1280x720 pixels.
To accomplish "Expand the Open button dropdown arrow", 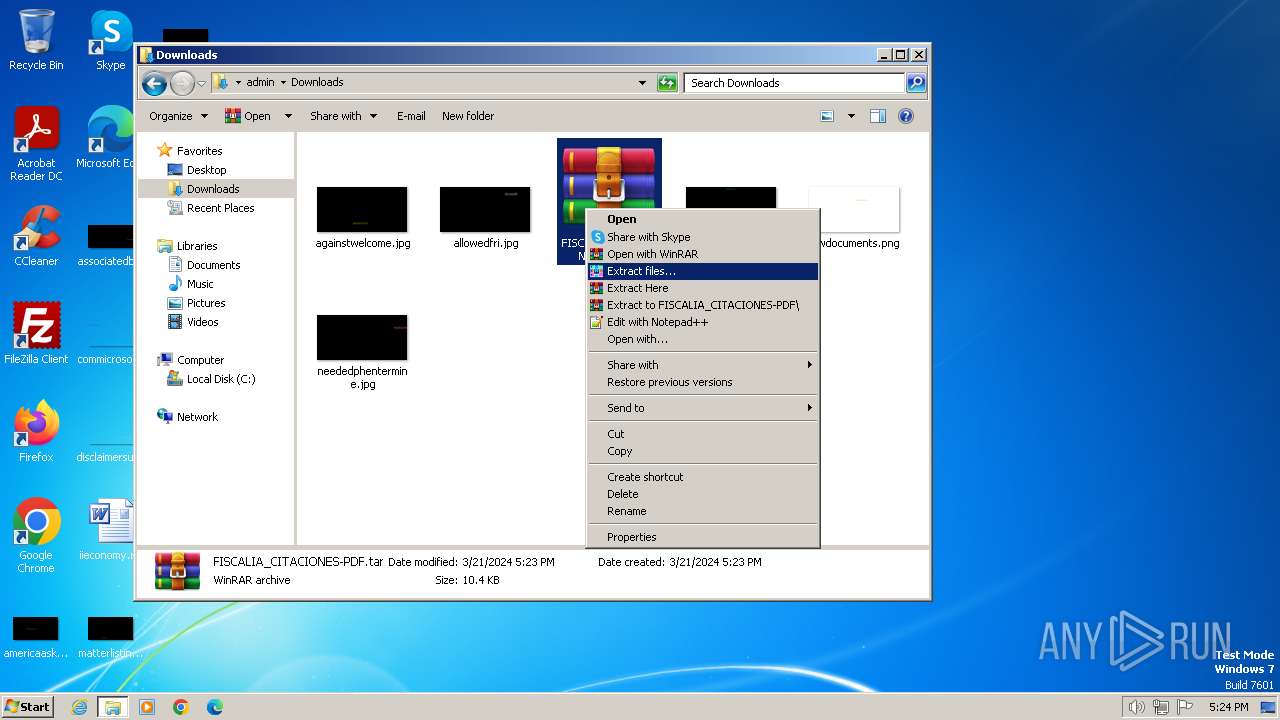I will (288, 116).
